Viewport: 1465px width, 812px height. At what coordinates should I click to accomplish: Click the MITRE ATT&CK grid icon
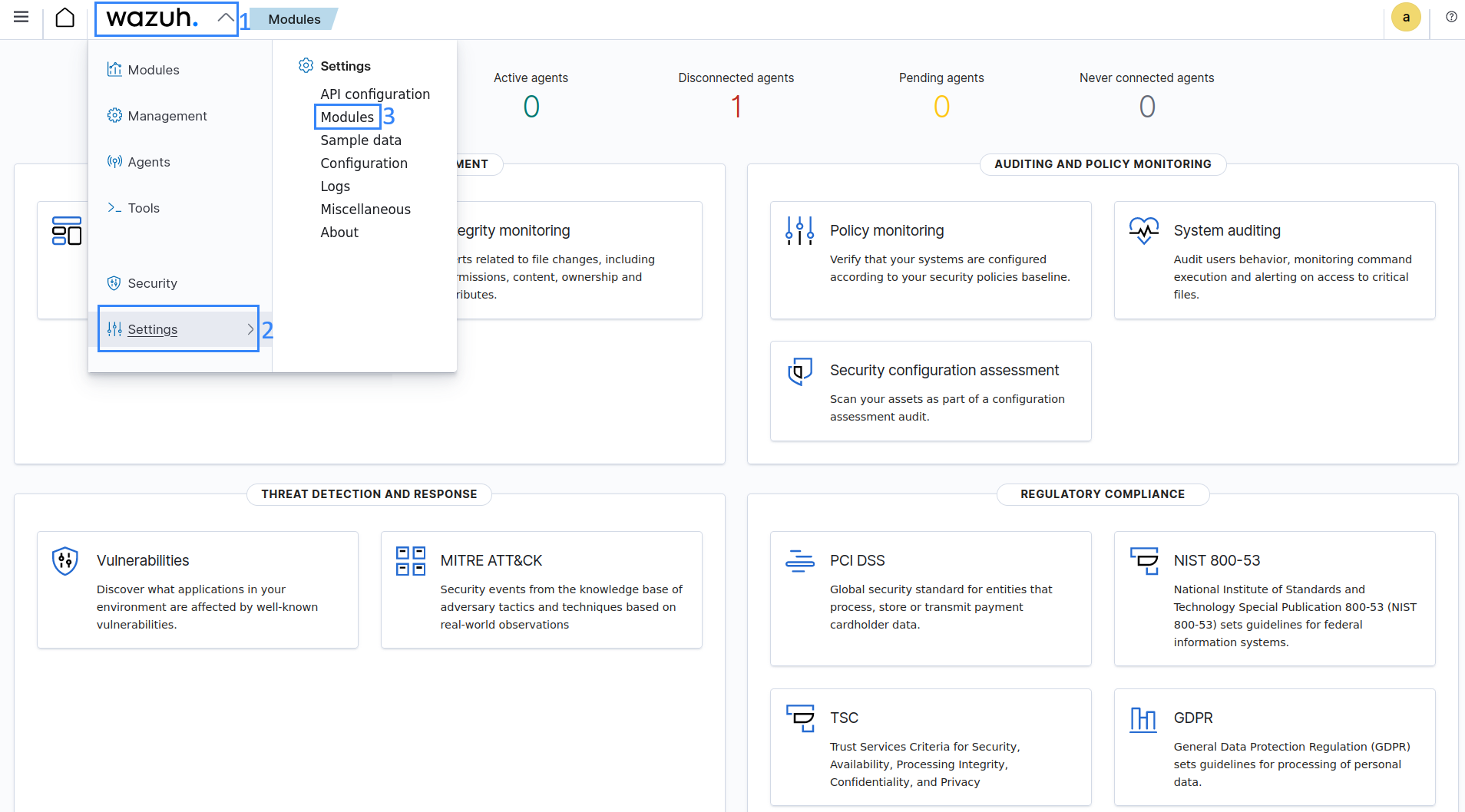[411, 561]
